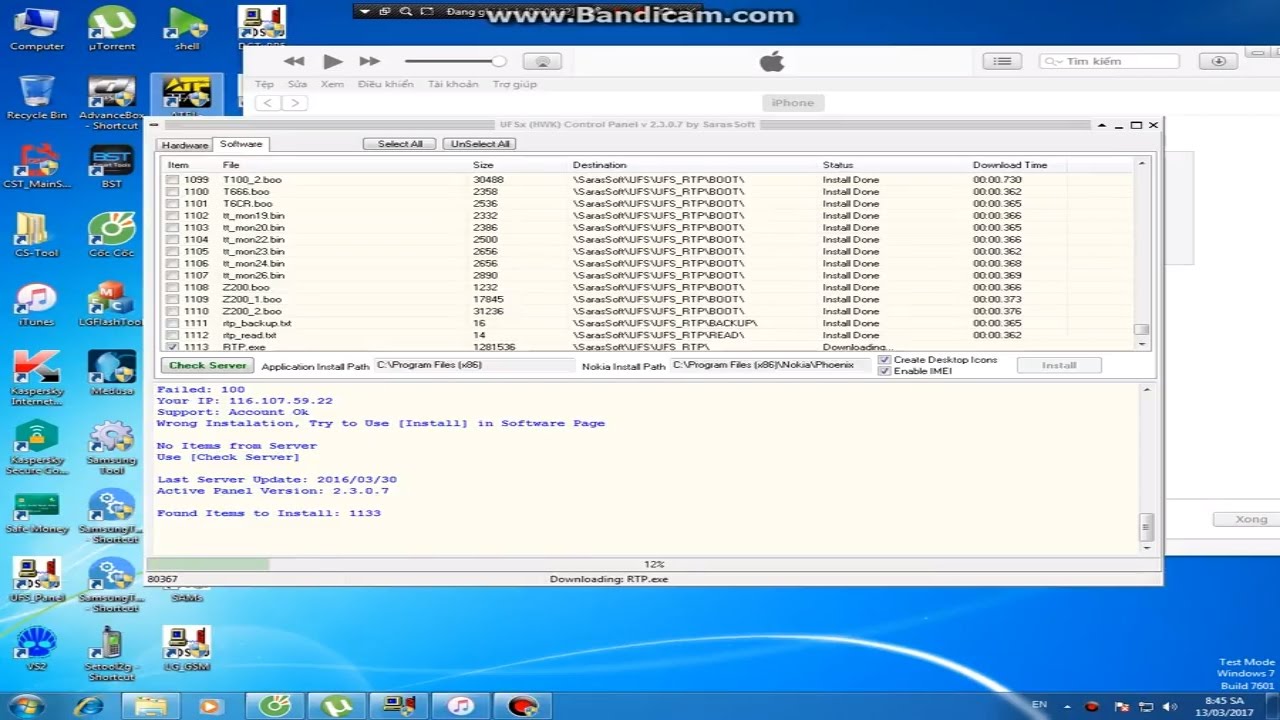Click the iTunes back navigation arrow

[x=269, y=103]
